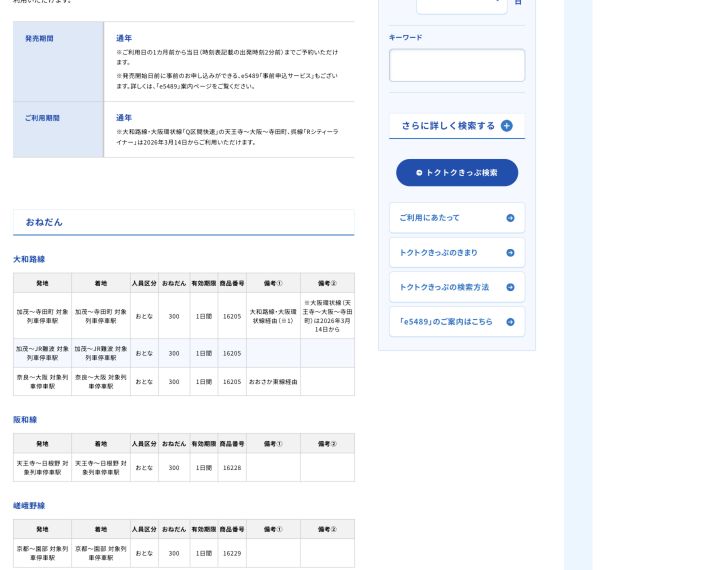Image resolution: width=725 pixels, height=570 pixels.
Task: Click the 大和路線・大阪環状線経由 remark cell
Action: [x=273, y=316]
